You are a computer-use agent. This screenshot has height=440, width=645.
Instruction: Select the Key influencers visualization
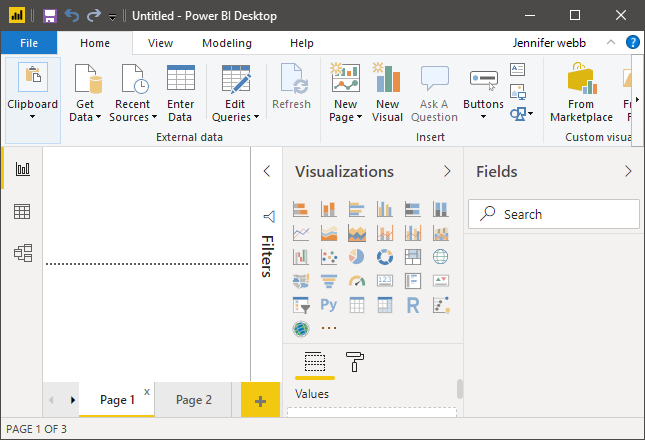coord(441,305)
